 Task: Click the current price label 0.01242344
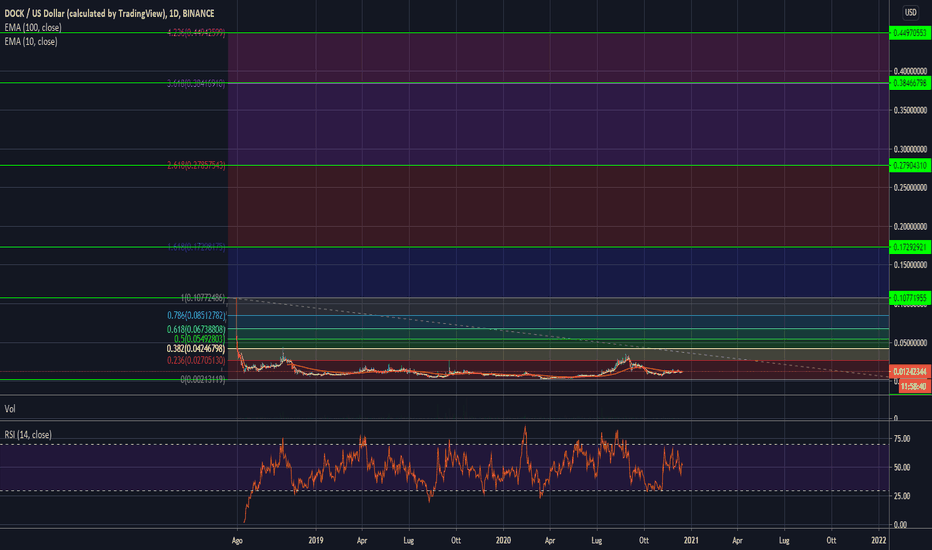909,372
